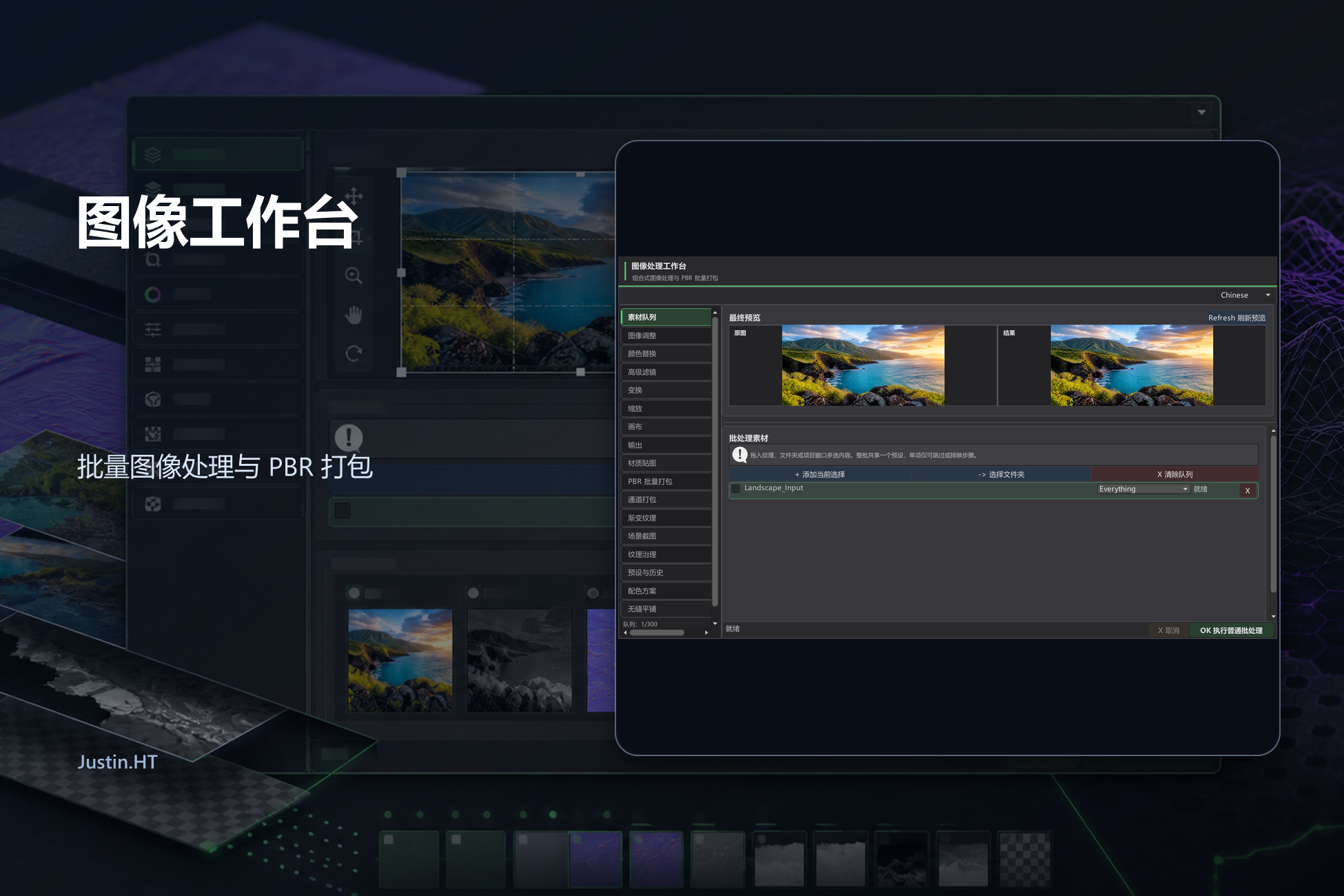The height and width of the screenshot is (896, 1344).
Task: Click the Landscape_Input file name
Action: click(773, 488)
